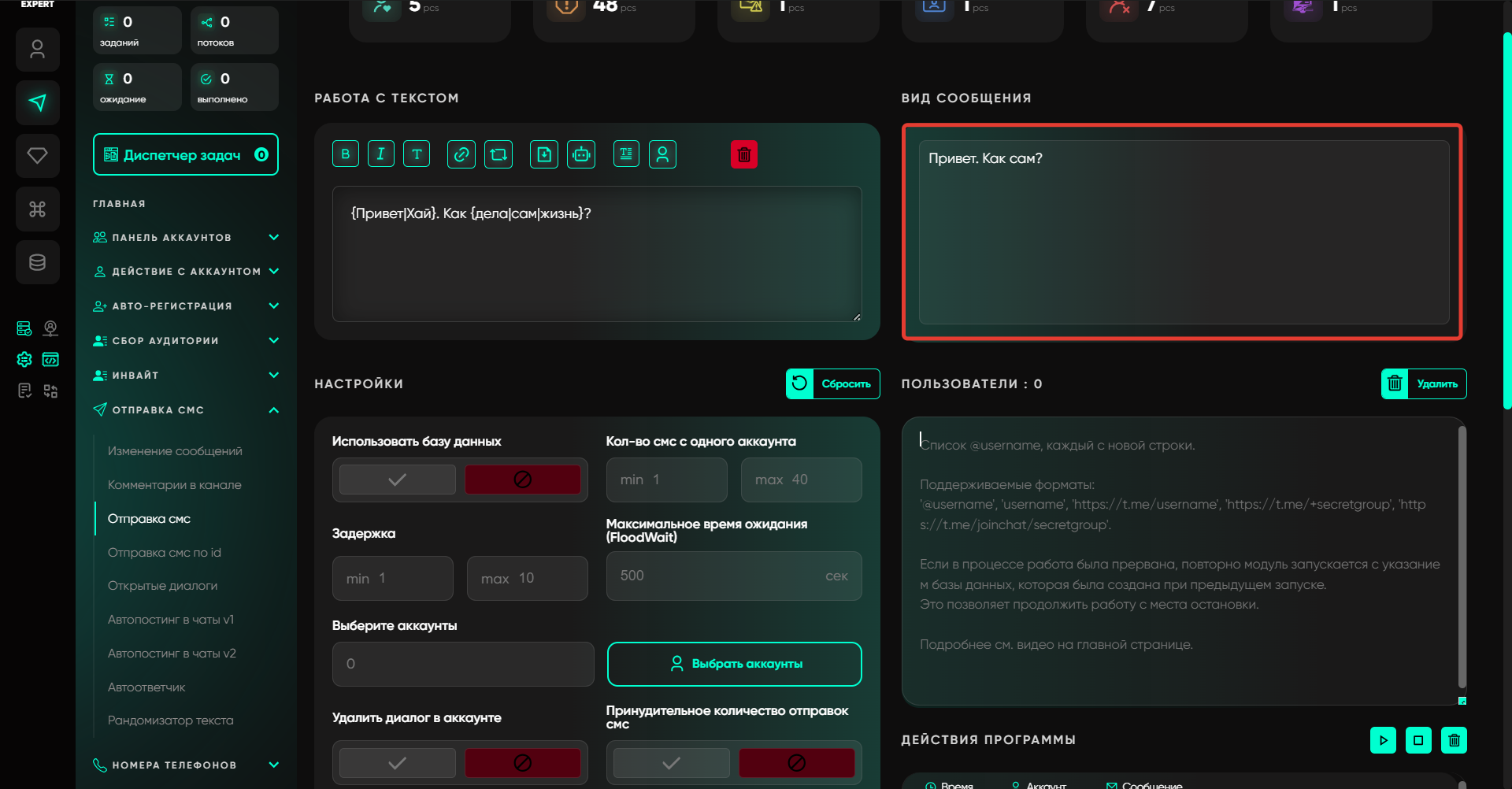The height and width of the screenshot is (789, 1512).
Task: Click the FloodWait max wait time field
Action: click(x=717, y=576)
